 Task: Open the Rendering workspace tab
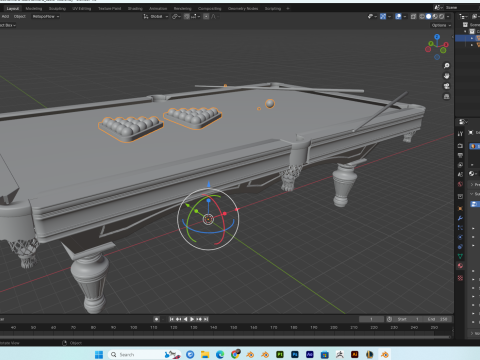pyautogui.click(x=183, y=9)
